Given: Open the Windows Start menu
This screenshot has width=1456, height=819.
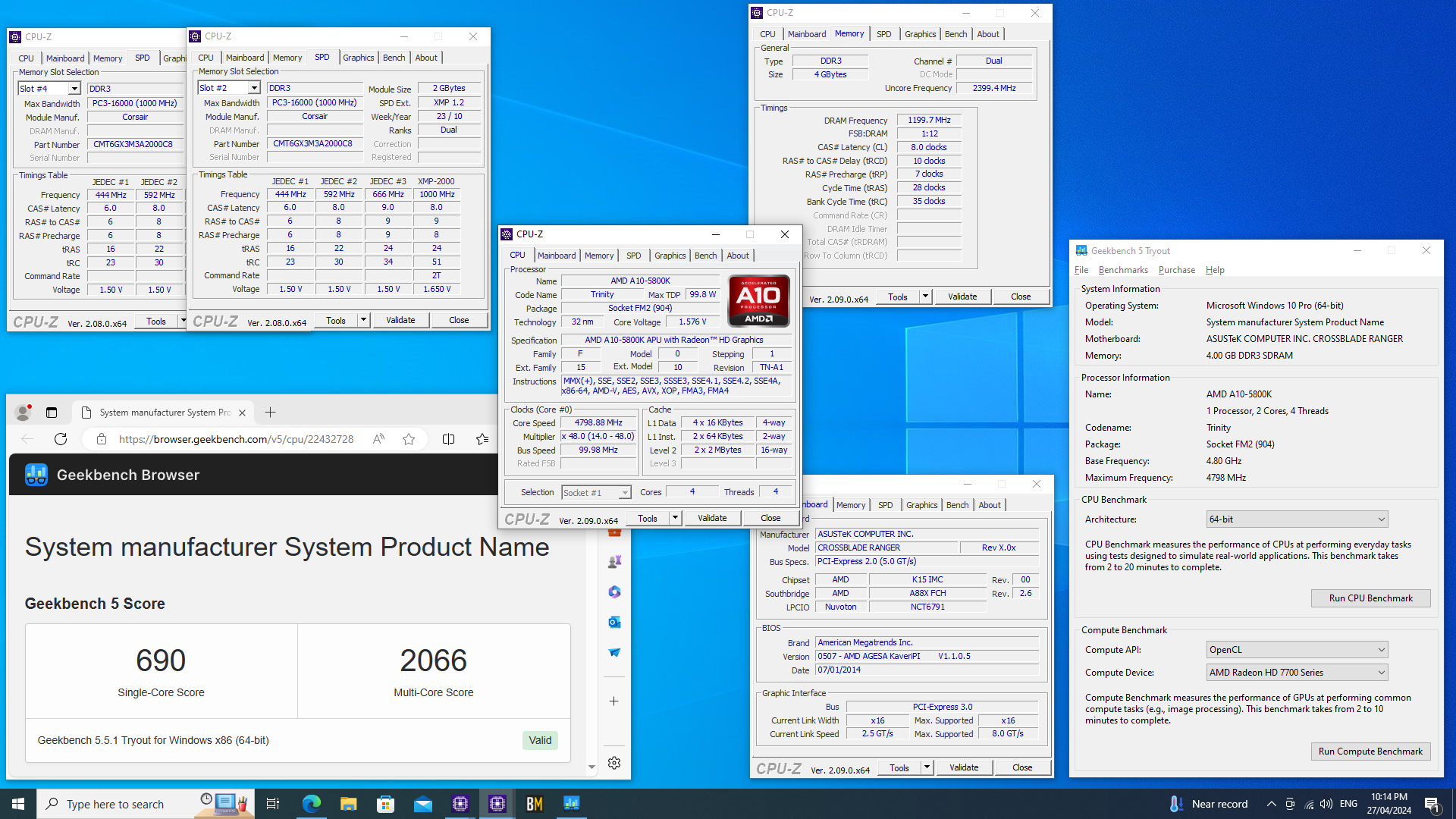Looking at the screenshot, I should (18, 804).
